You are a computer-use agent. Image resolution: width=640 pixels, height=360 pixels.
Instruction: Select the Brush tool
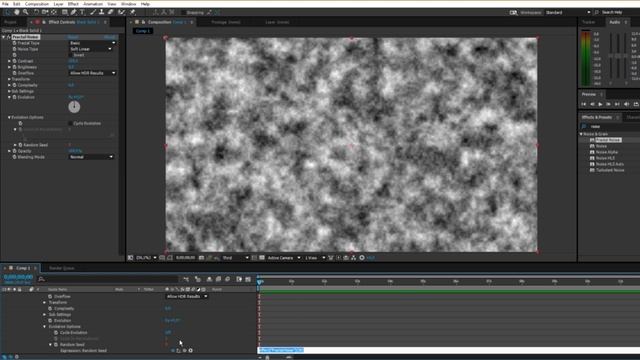point(93,12)
